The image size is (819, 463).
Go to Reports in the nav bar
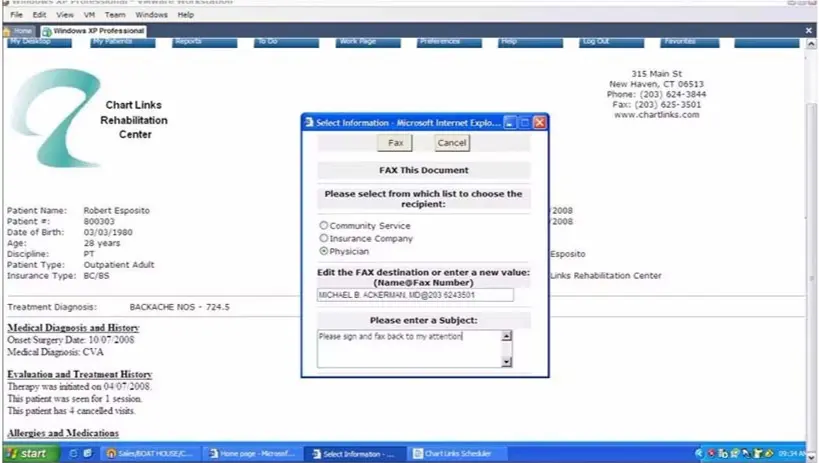(204, 42)
